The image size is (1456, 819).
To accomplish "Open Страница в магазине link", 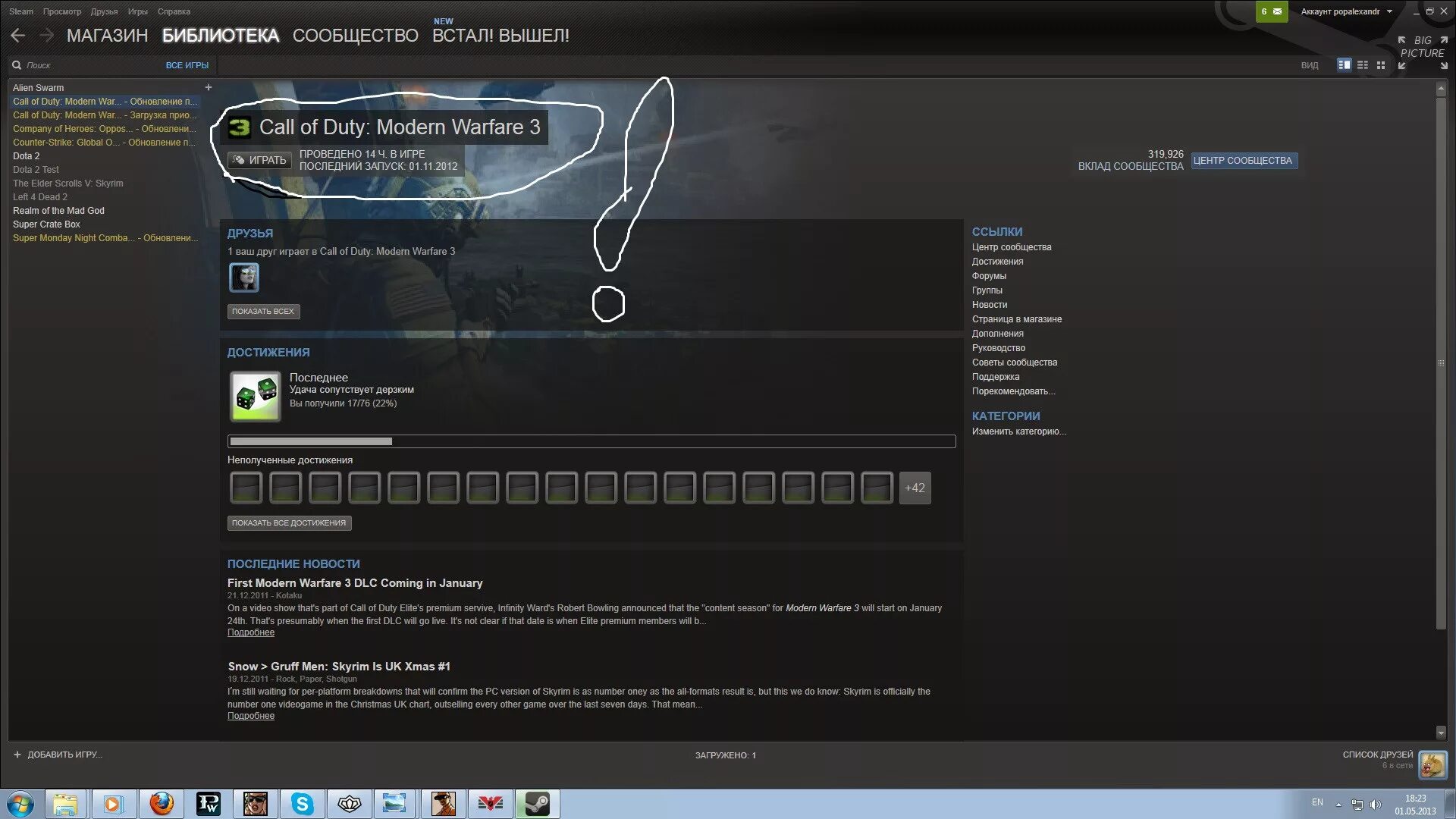I will [1017, 319].
